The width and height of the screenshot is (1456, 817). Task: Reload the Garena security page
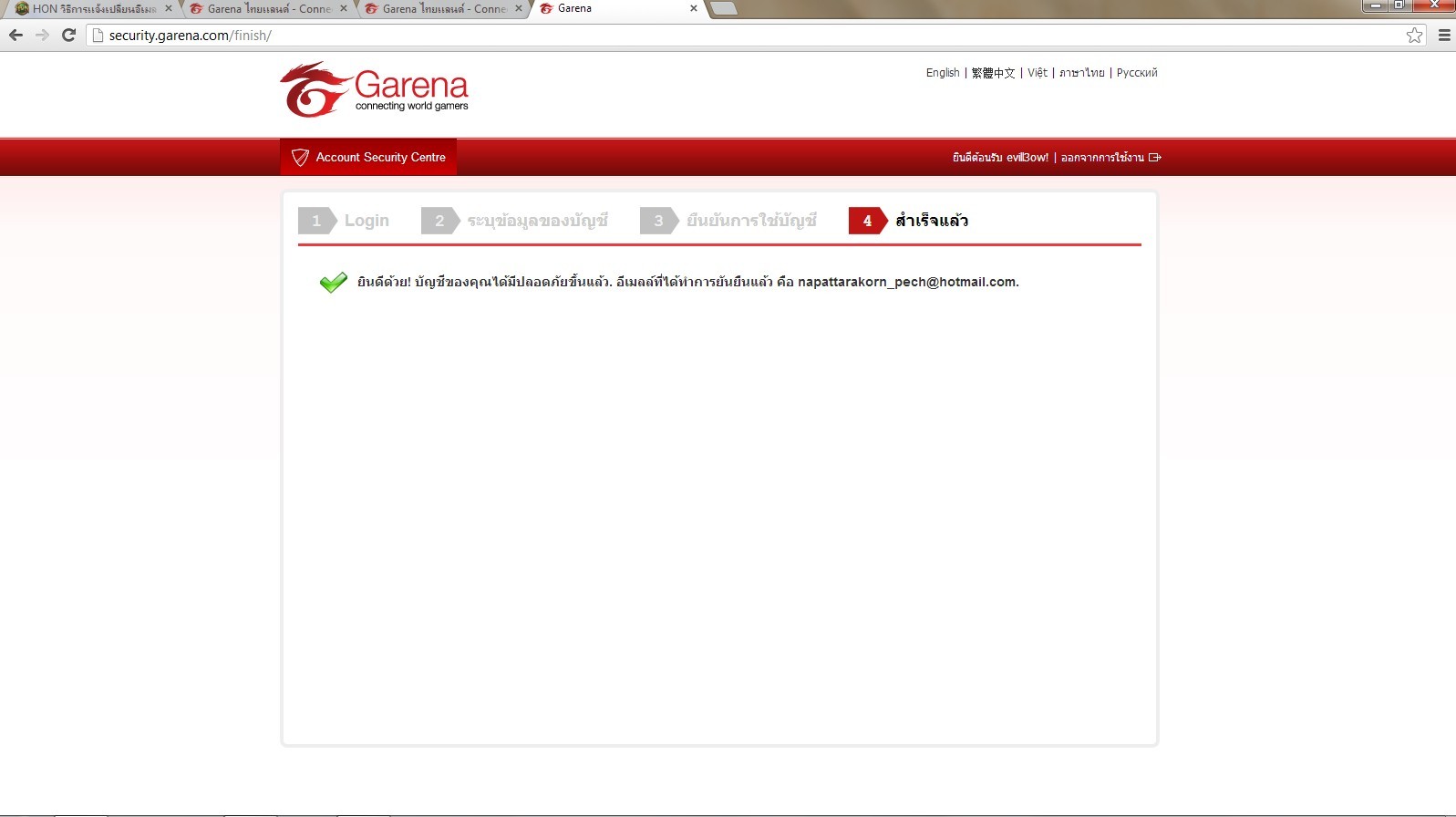coord(68,36)
